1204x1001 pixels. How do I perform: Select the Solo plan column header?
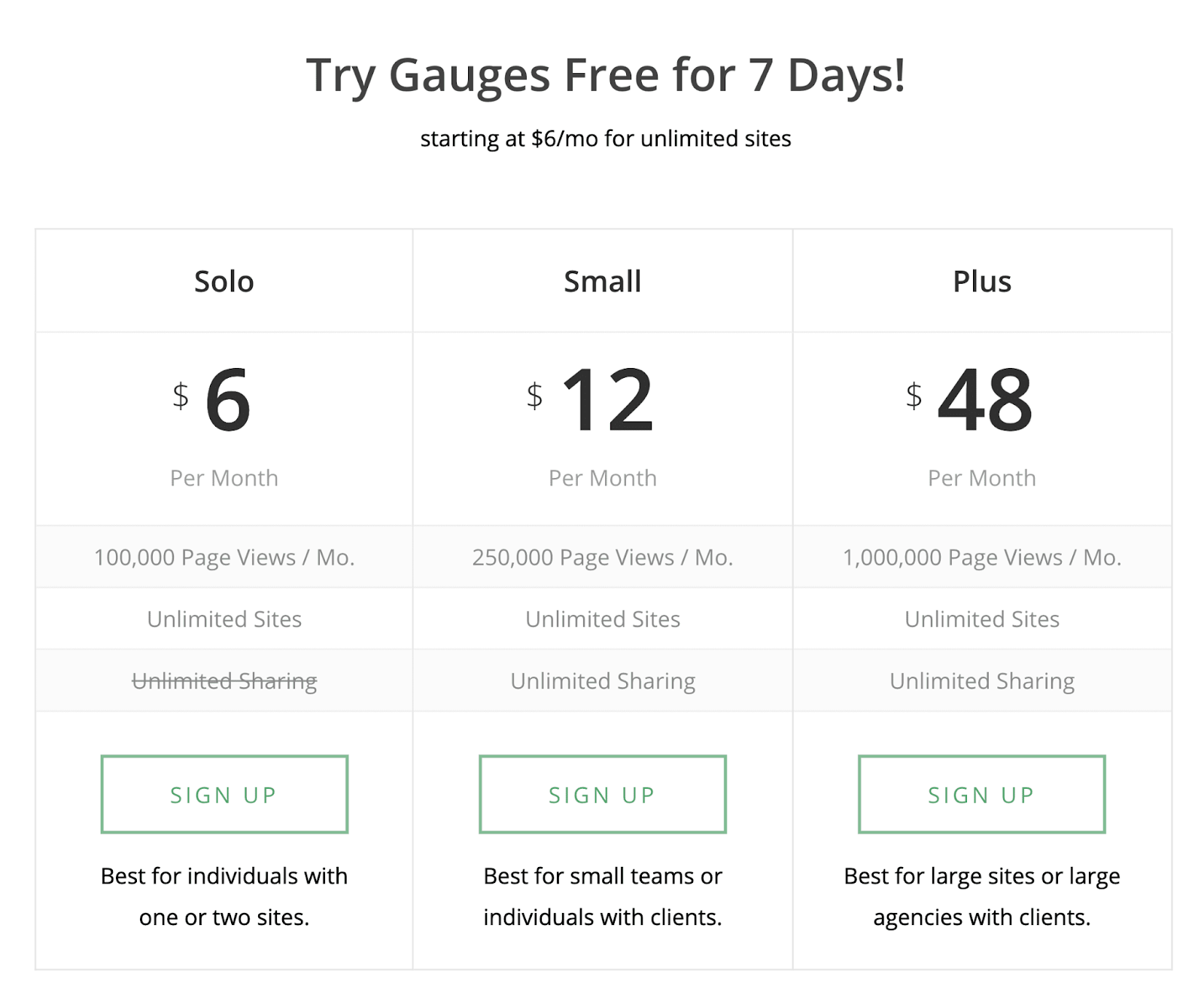pos(223,281)
